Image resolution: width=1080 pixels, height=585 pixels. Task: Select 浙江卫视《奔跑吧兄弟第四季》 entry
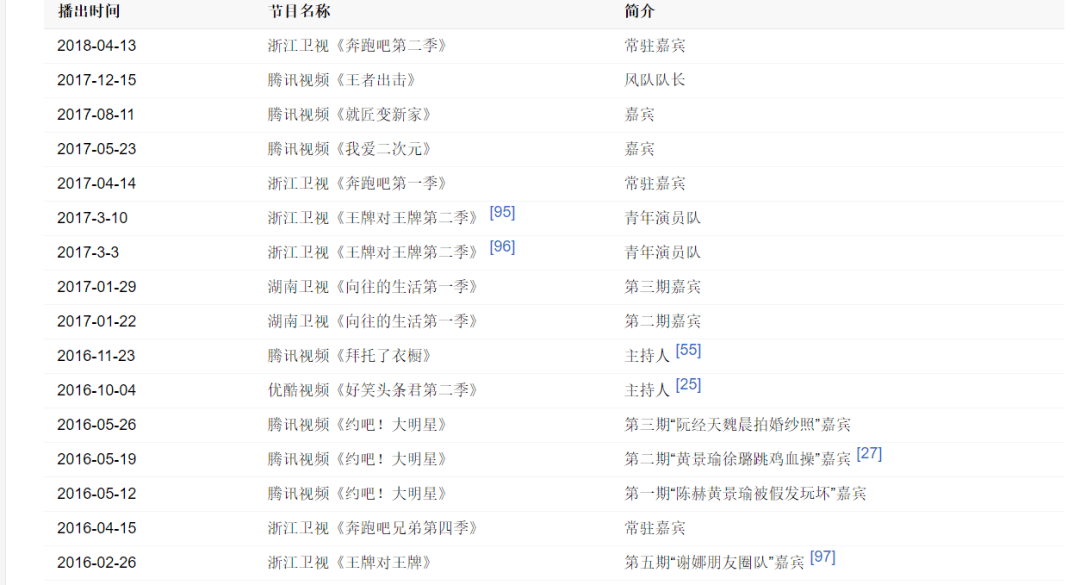pos(372,528)
